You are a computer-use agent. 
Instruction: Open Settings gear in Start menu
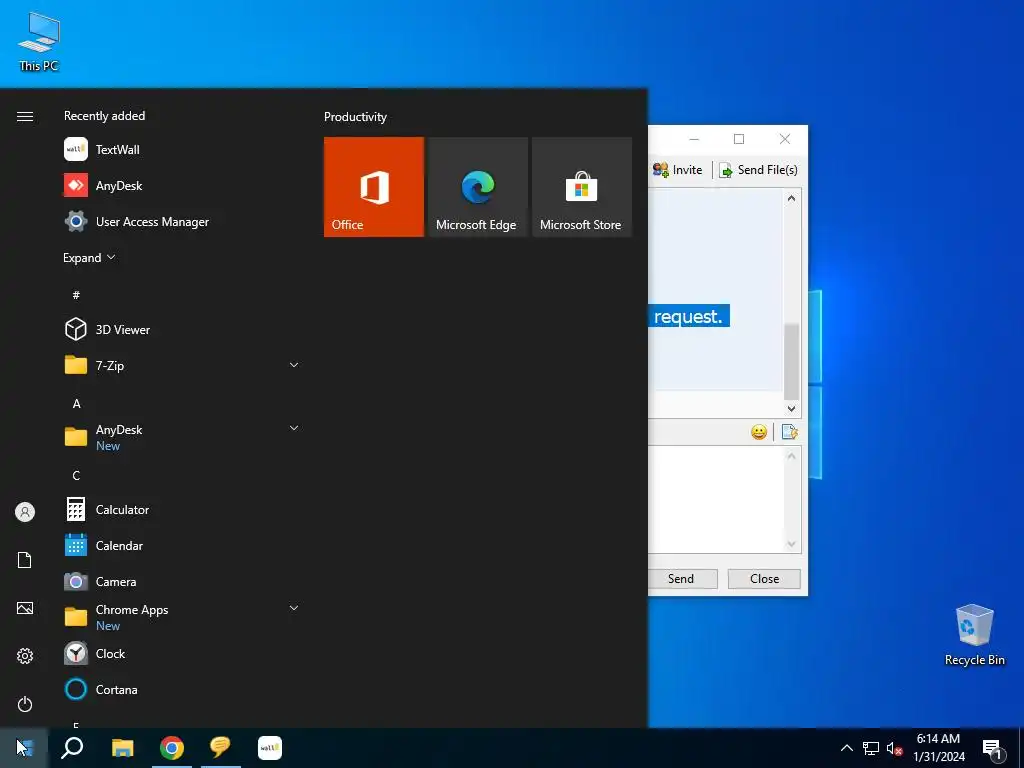coord(25,656)
